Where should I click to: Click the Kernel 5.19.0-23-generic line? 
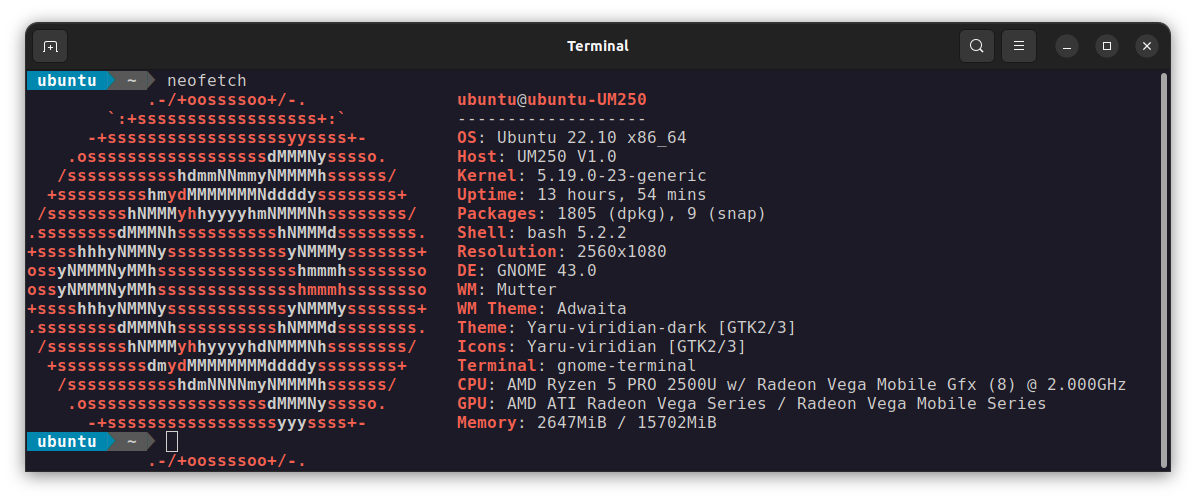click(581, 176)
